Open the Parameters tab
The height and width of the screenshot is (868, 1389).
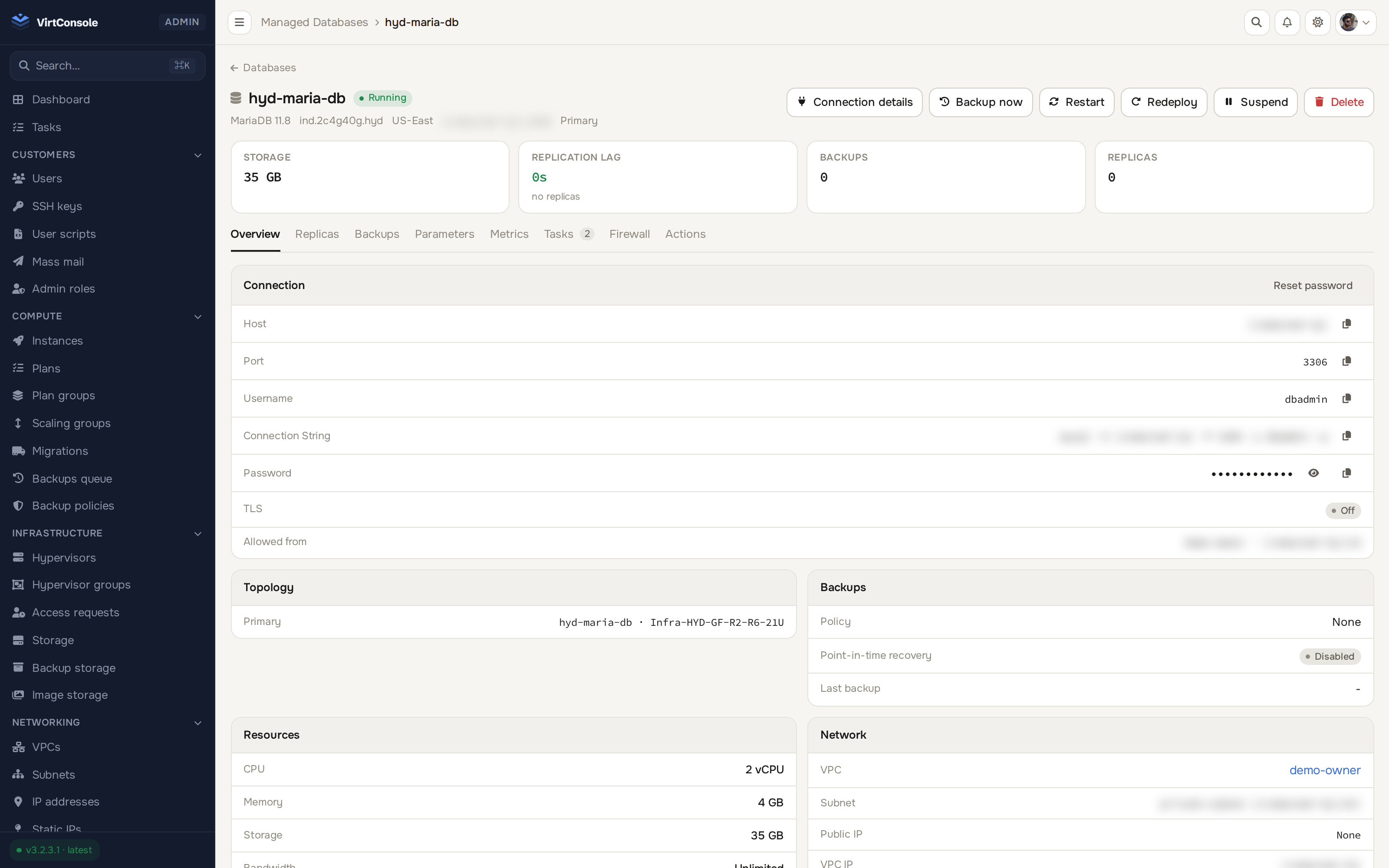coord(444,234)
